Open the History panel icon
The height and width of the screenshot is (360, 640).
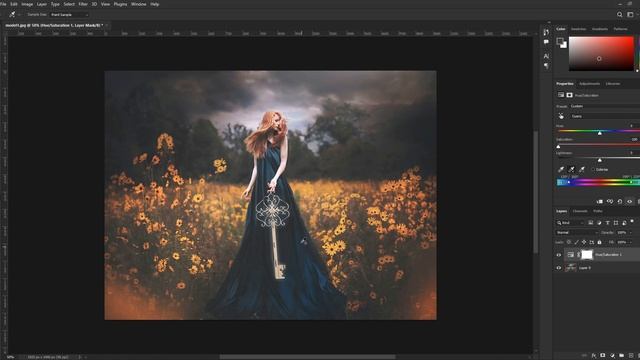546,32
